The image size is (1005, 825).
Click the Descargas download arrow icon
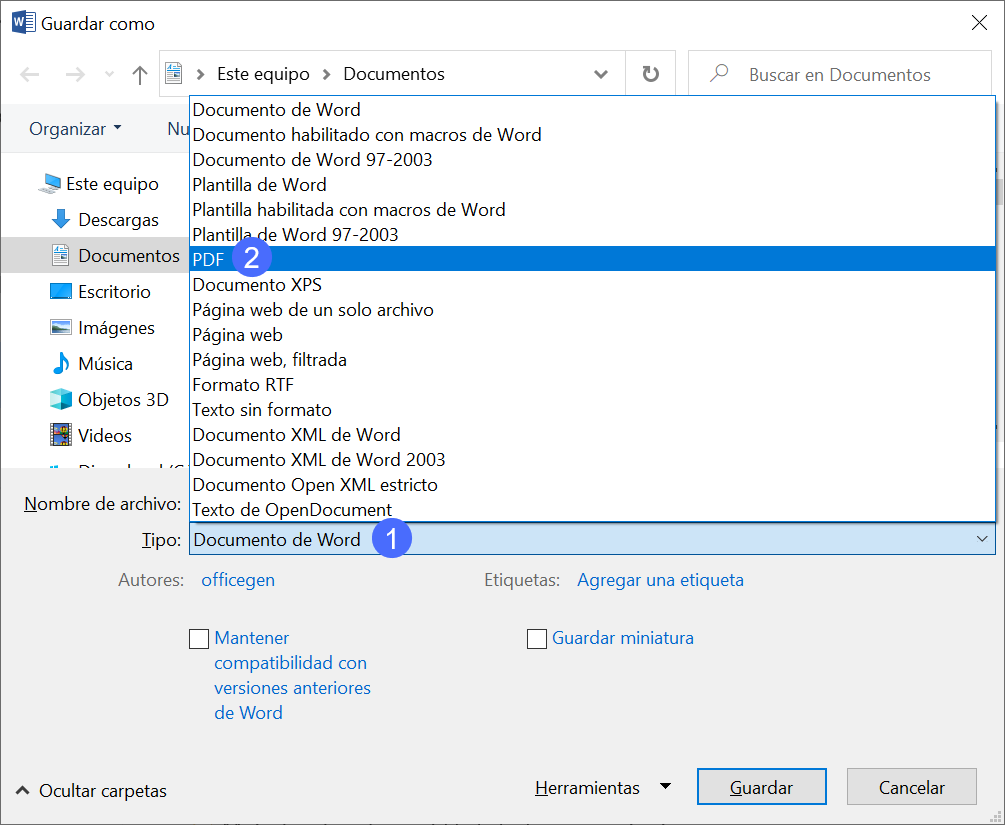(x=61, y=219)
